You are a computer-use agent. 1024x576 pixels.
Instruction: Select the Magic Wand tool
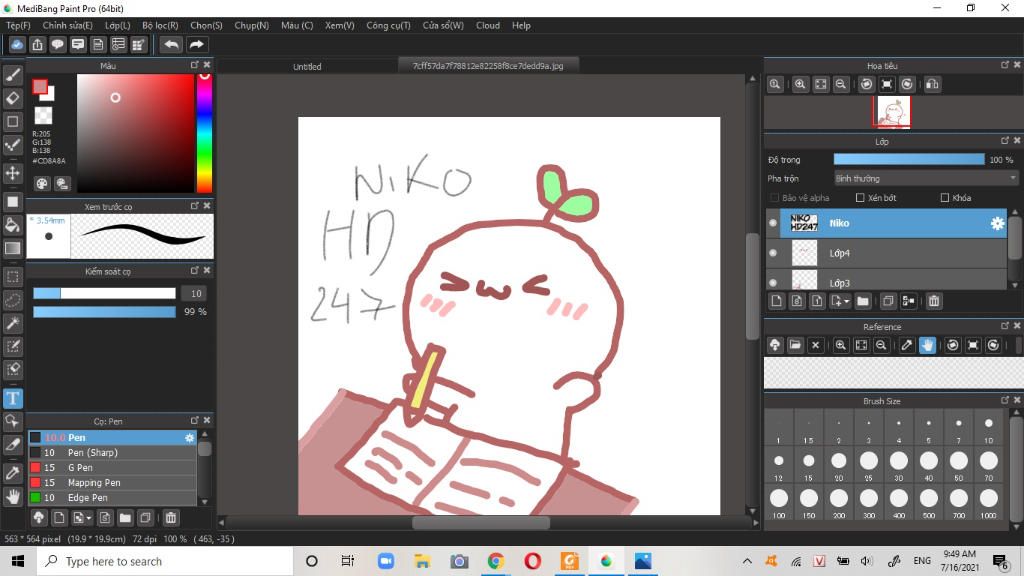point(12,323)
